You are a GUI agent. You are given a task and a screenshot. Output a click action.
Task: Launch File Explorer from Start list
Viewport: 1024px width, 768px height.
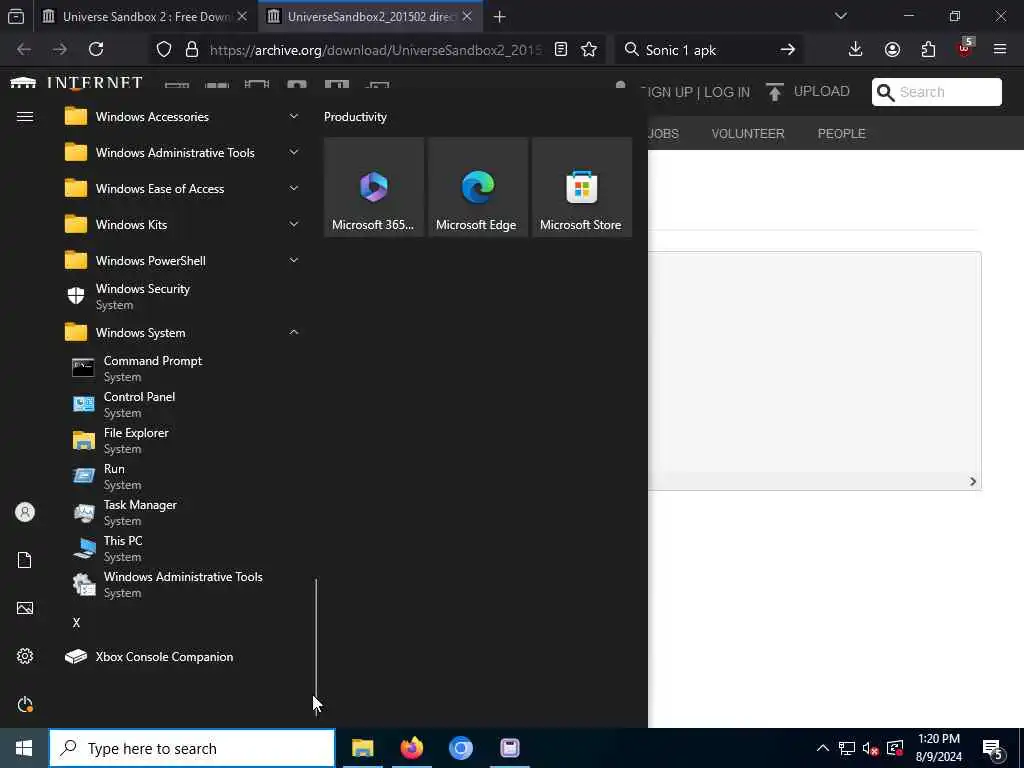click(183, 440)
